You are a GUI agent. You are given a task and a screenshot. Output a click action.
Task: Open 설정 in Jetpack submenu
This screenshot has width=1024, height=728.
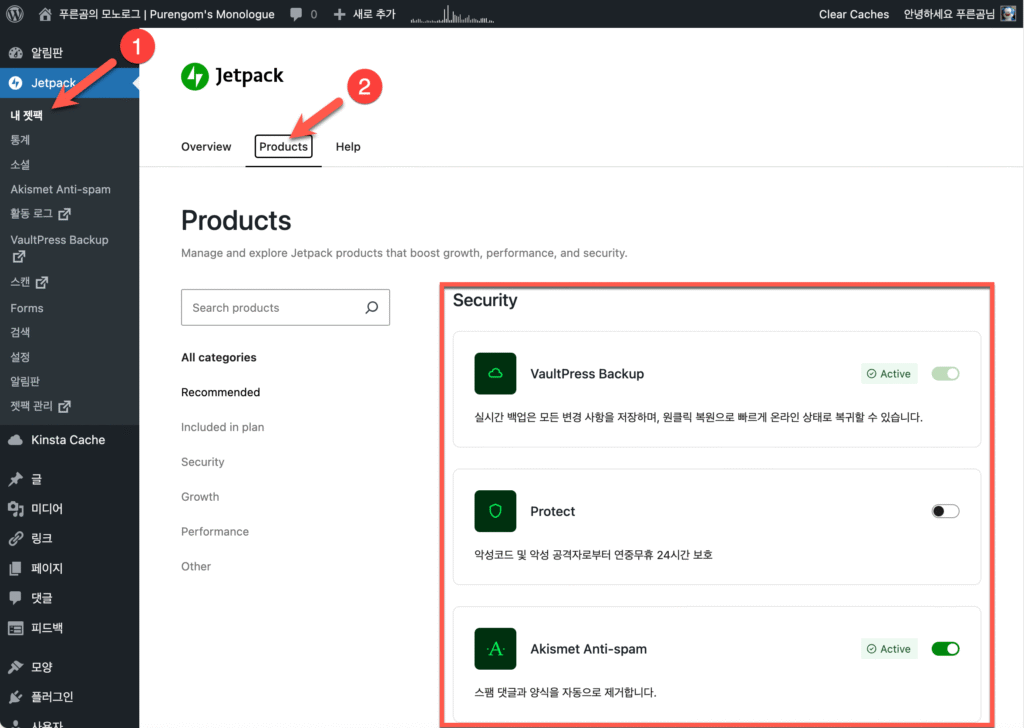click(20, 357)
